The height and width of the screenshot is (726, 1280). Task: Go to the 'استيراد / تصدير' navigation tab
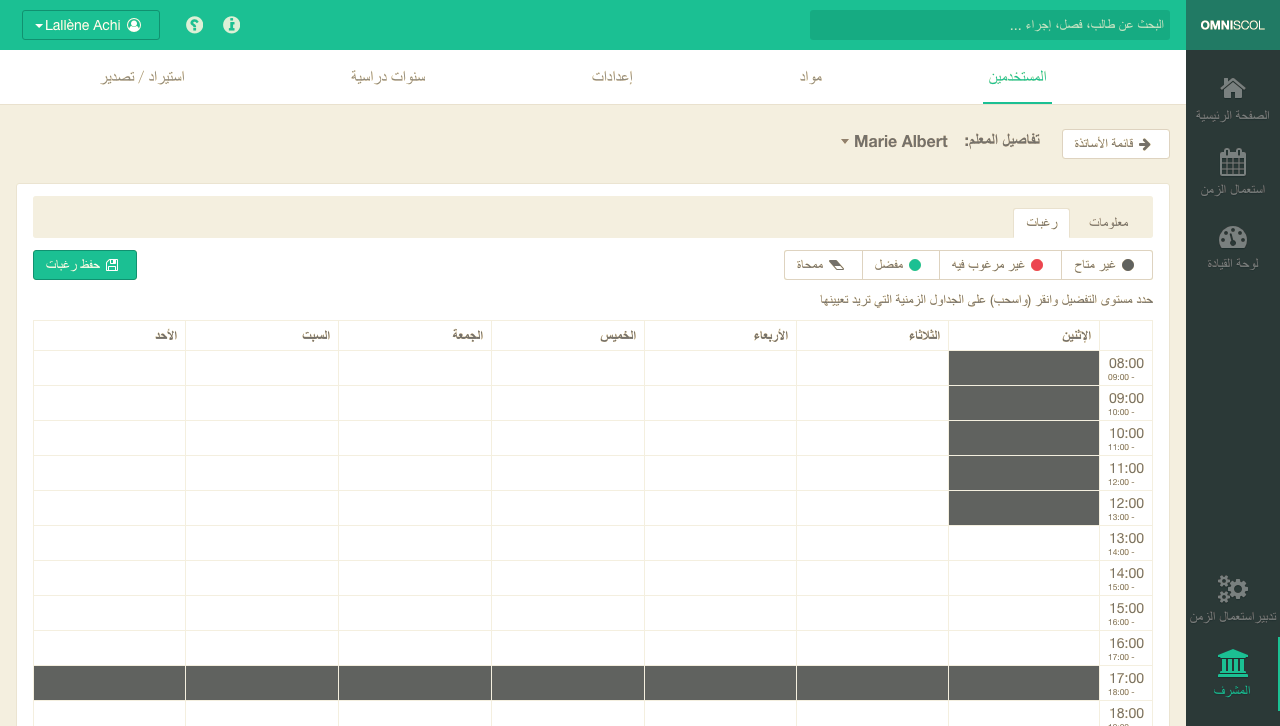[x=141, y=77]
